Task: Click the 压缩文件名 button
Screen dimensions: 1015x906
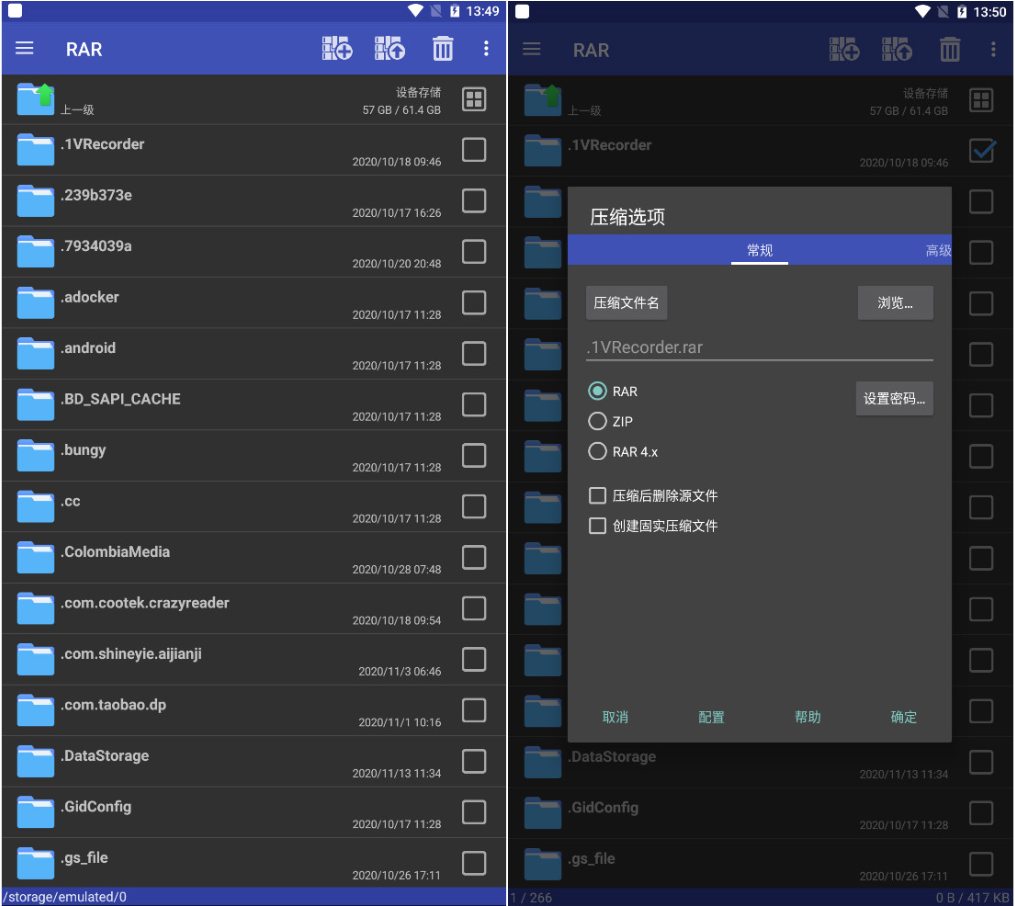Action: [626, 303]
